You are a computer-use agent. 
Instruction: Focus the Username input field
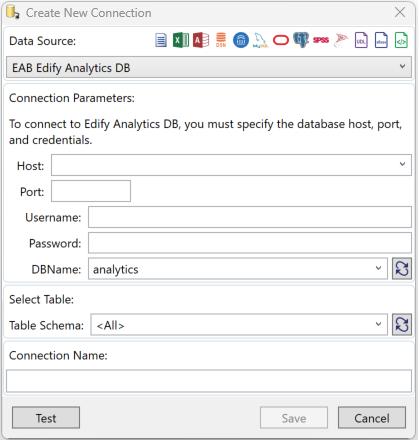pos(250,217)
